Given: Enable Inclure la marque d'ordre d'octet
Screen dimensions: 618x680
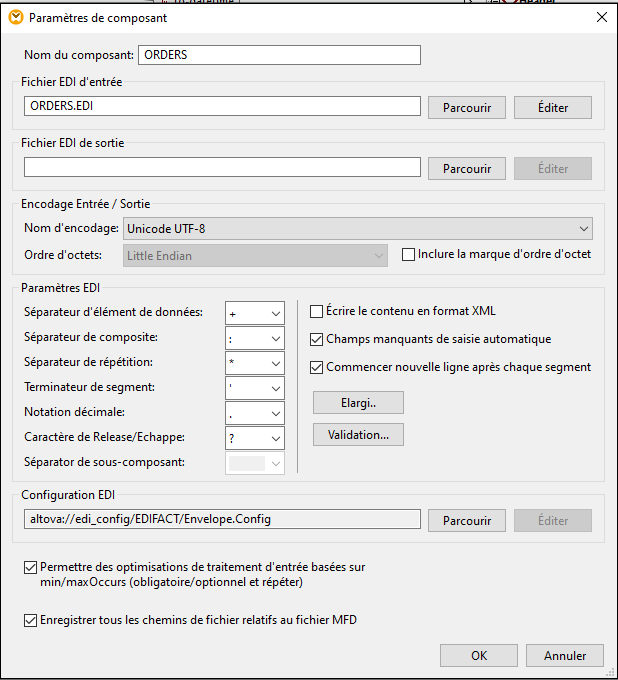Looking at the screenshot, I should [x=408, y=254].
